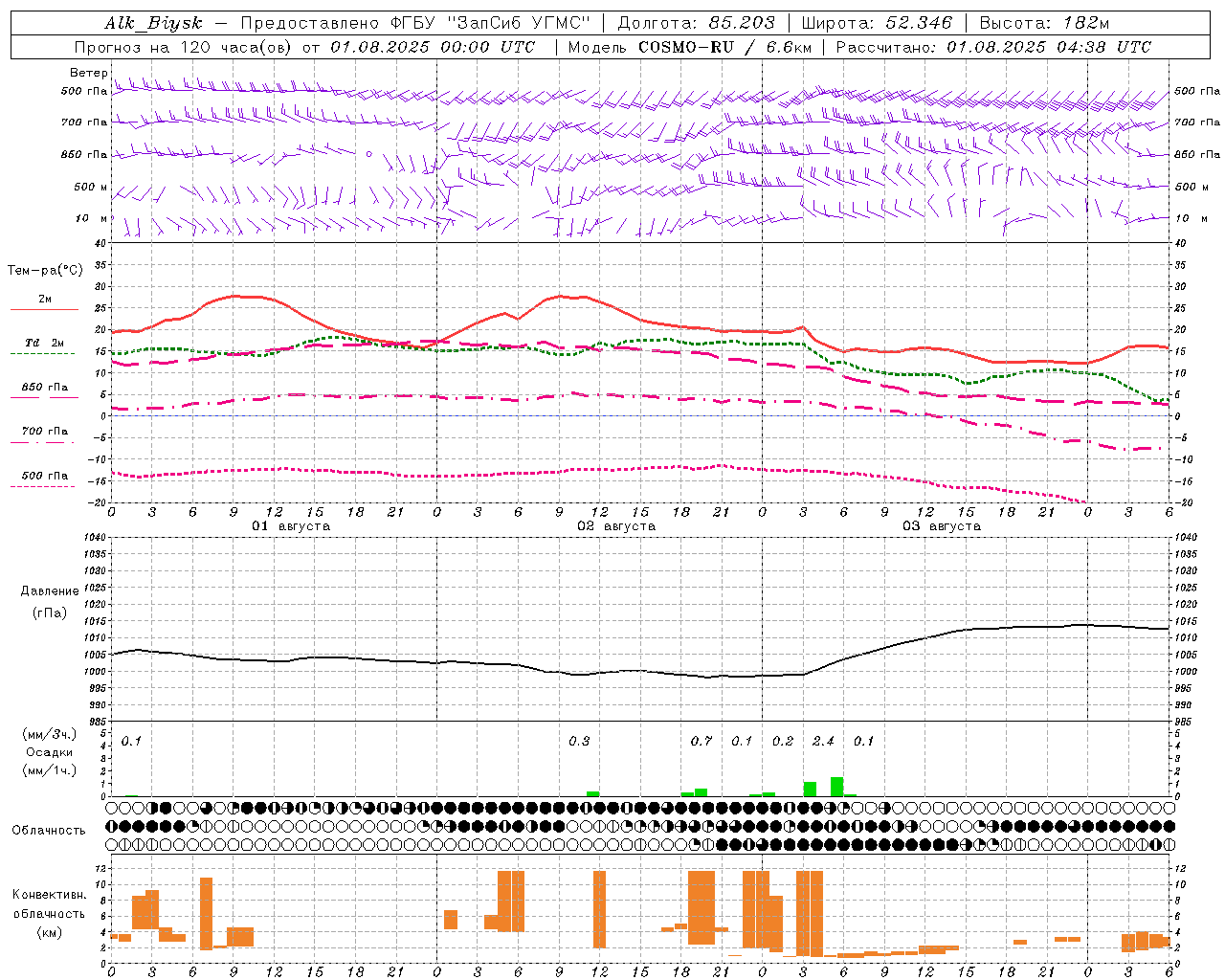Click the "Ветер" wind panel label

[x=88, y=73]
